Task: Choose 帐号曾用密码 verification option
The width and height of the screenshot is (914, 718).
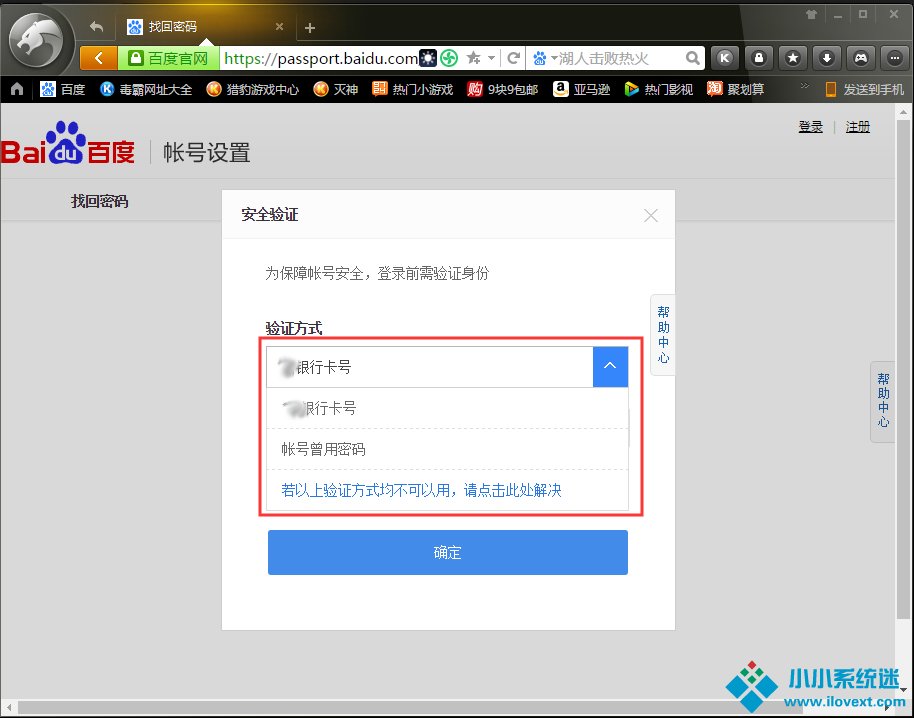Action: [x=323, y=449]
